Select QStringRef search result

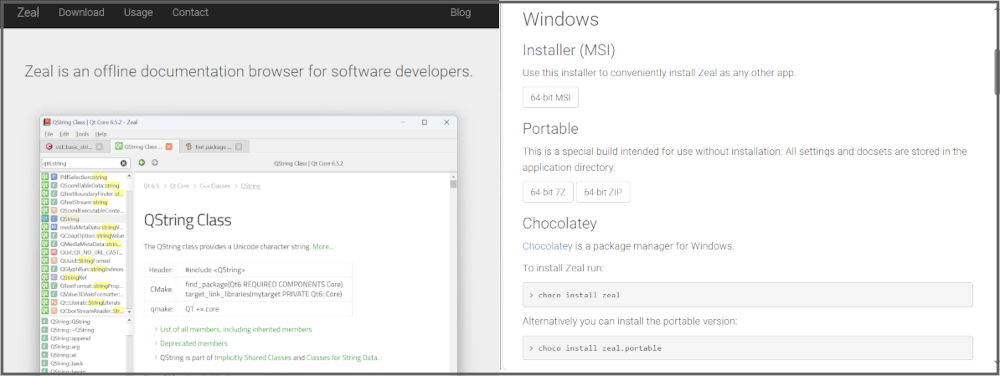(x=84, y=278)
